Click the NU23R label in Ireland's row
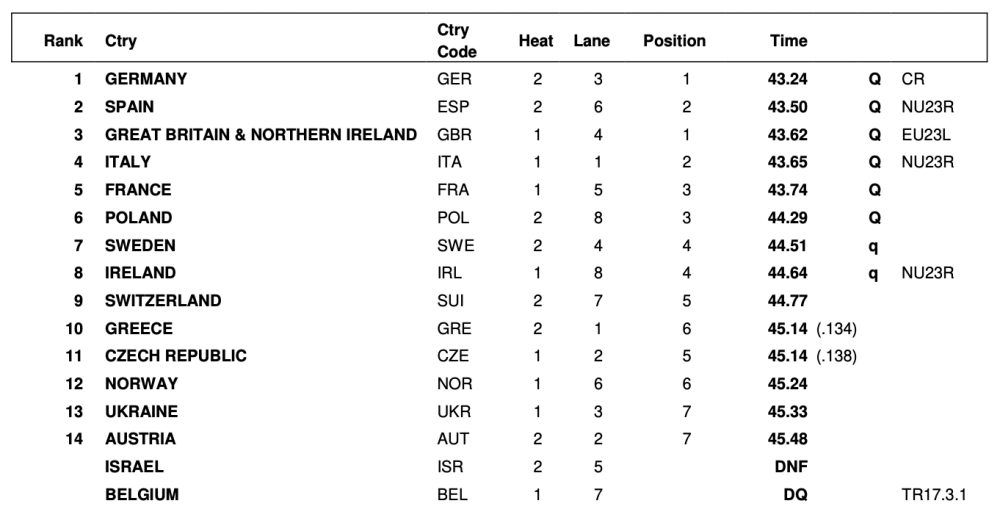Image resolution: width=1000 pixels, height=520 pixels. pyautogui.click(x=927, y=273)
